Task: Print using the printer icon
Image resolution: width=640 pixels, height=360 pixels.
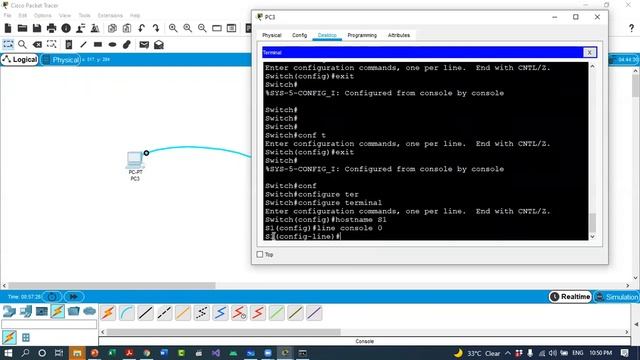Action: tap(51, 28)
